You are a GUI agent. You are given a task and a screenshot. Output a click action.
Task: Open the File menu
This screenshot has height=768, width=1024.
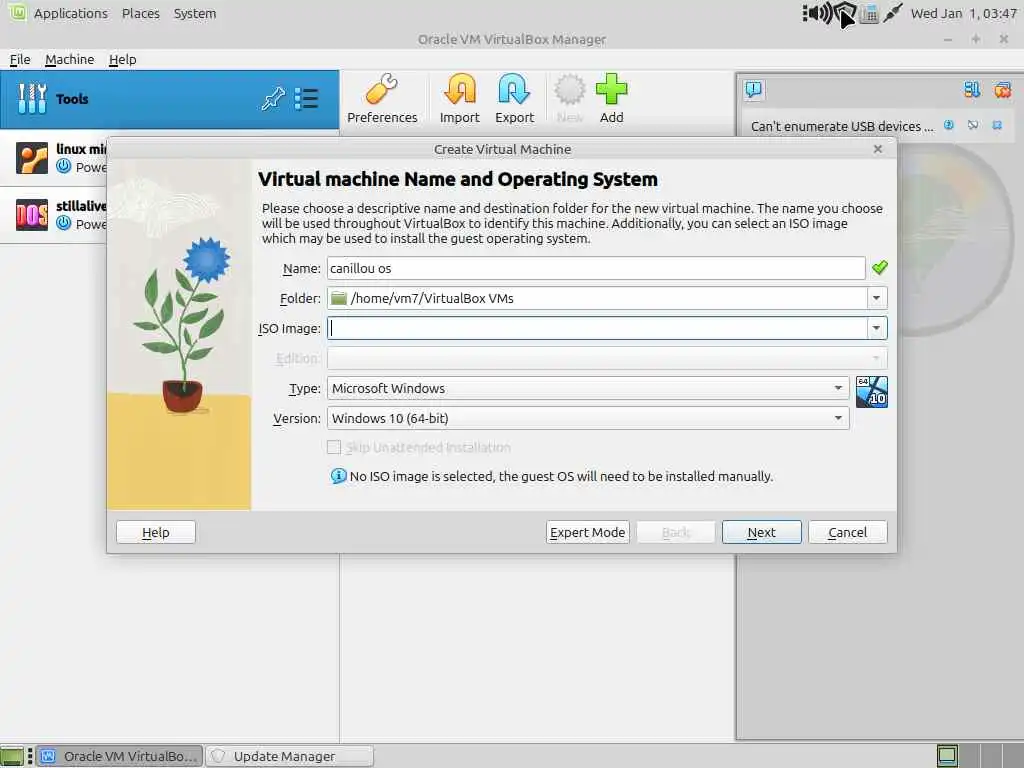[x=20, y=59]
